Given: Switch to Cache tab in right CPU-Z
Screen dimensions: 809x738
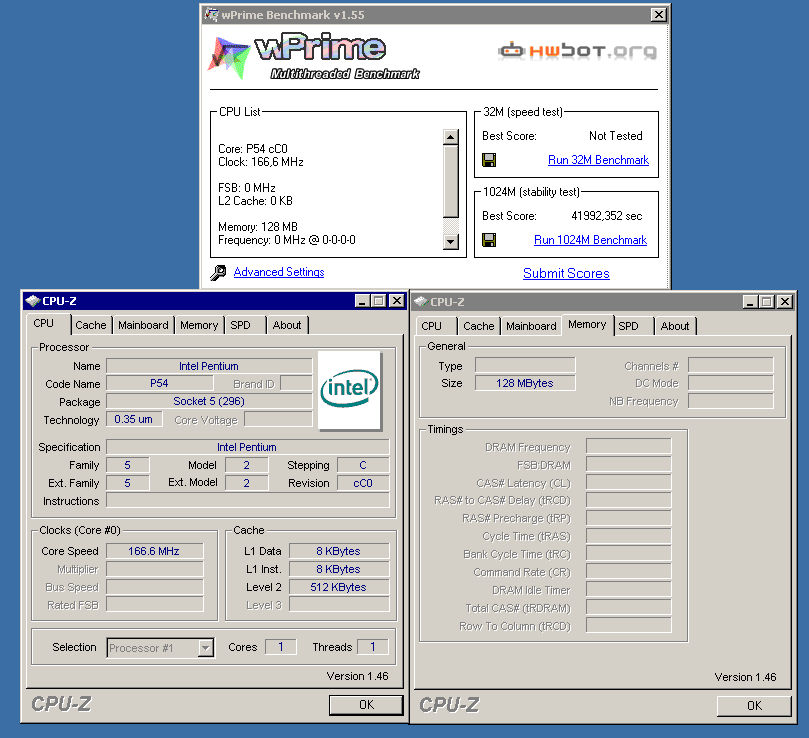Looking at the screenshot, I should tap(479, 326).
